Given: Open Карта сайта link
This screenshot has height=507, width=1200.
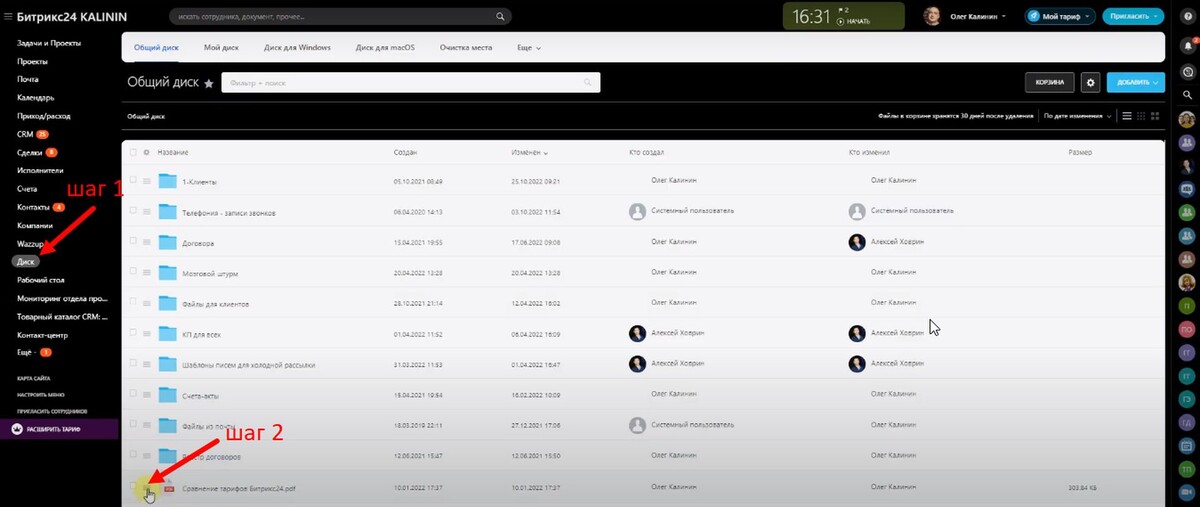Looking at the screenshot, I should pyautogui.click(x=34, y=380).
